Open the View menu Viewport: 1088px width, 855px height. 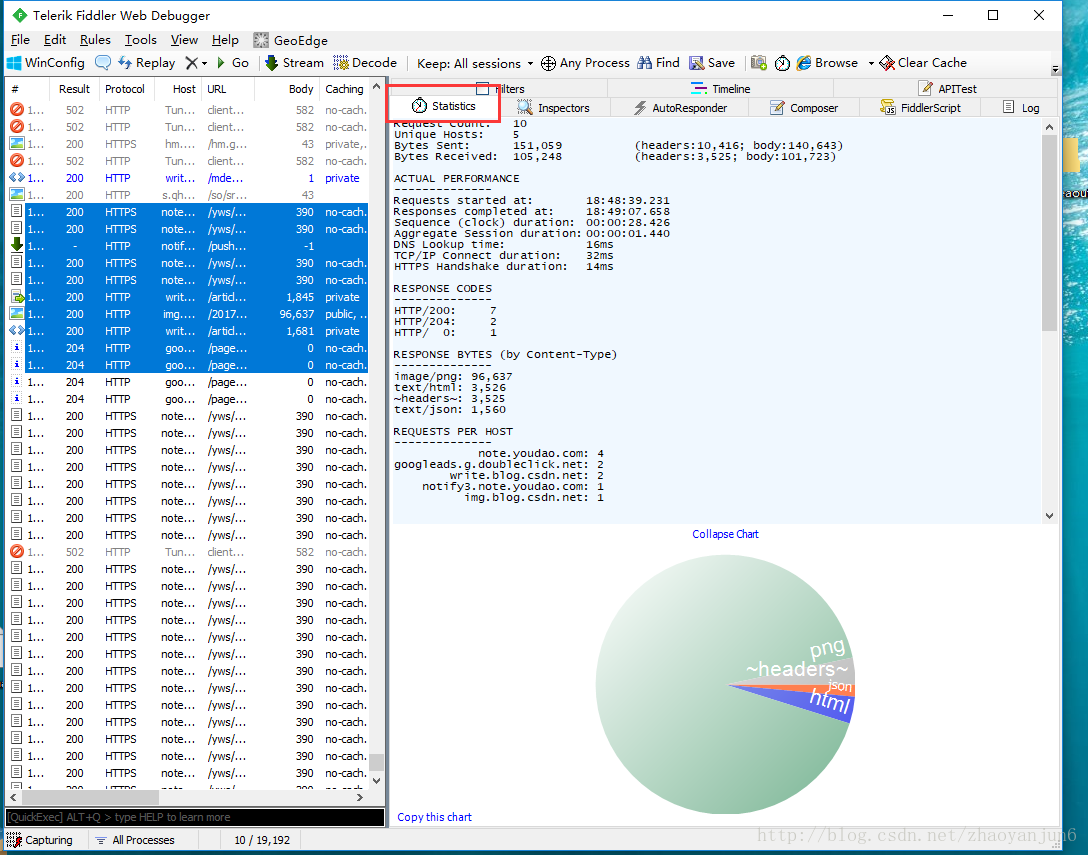(184, 40)
